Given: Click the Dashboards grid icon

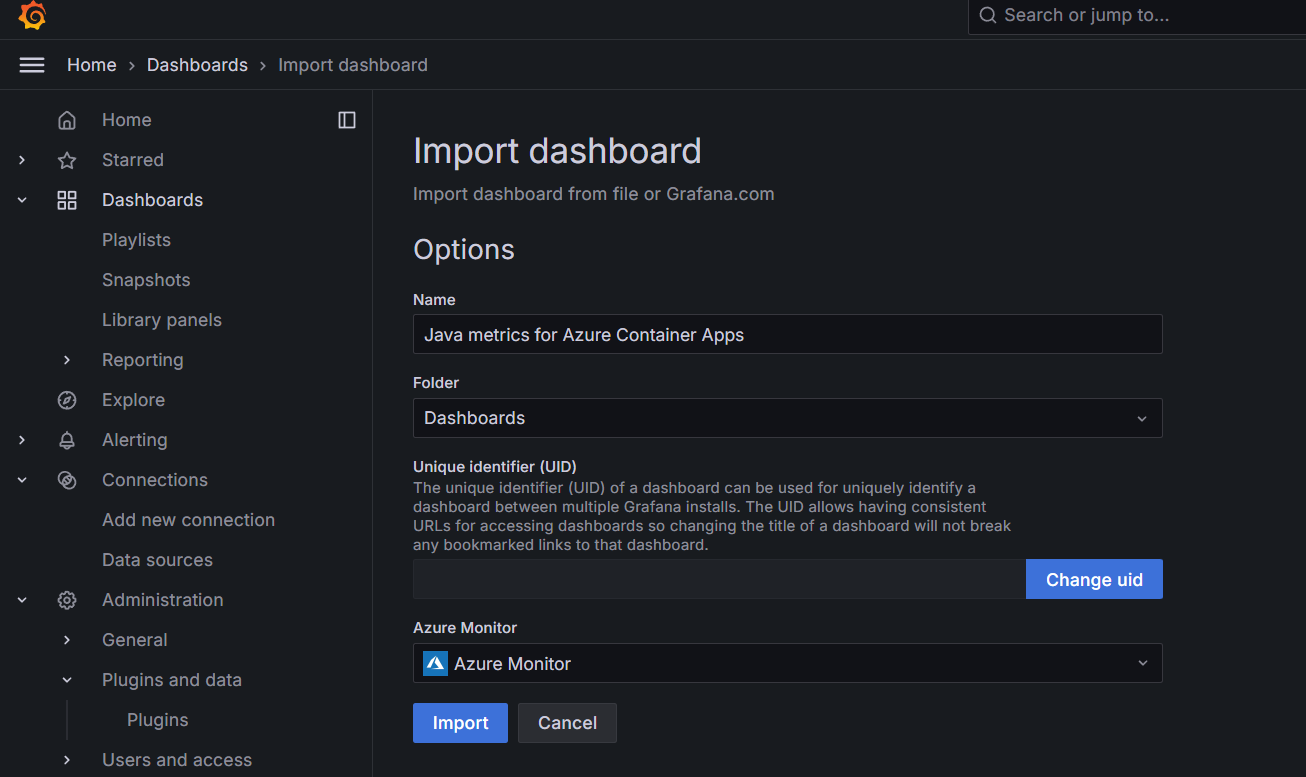Looking at the screenshot, I should (x=67, y=199).
